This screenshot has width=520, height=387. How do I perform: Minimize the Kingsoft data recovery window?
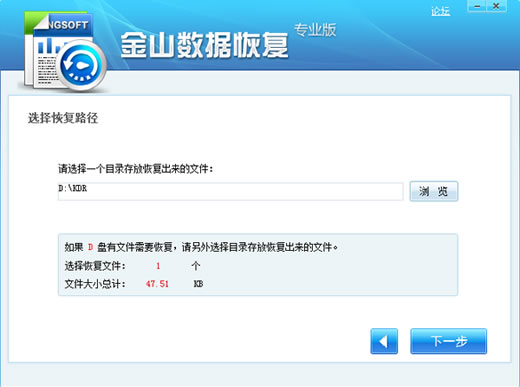(x=477, y=6)
